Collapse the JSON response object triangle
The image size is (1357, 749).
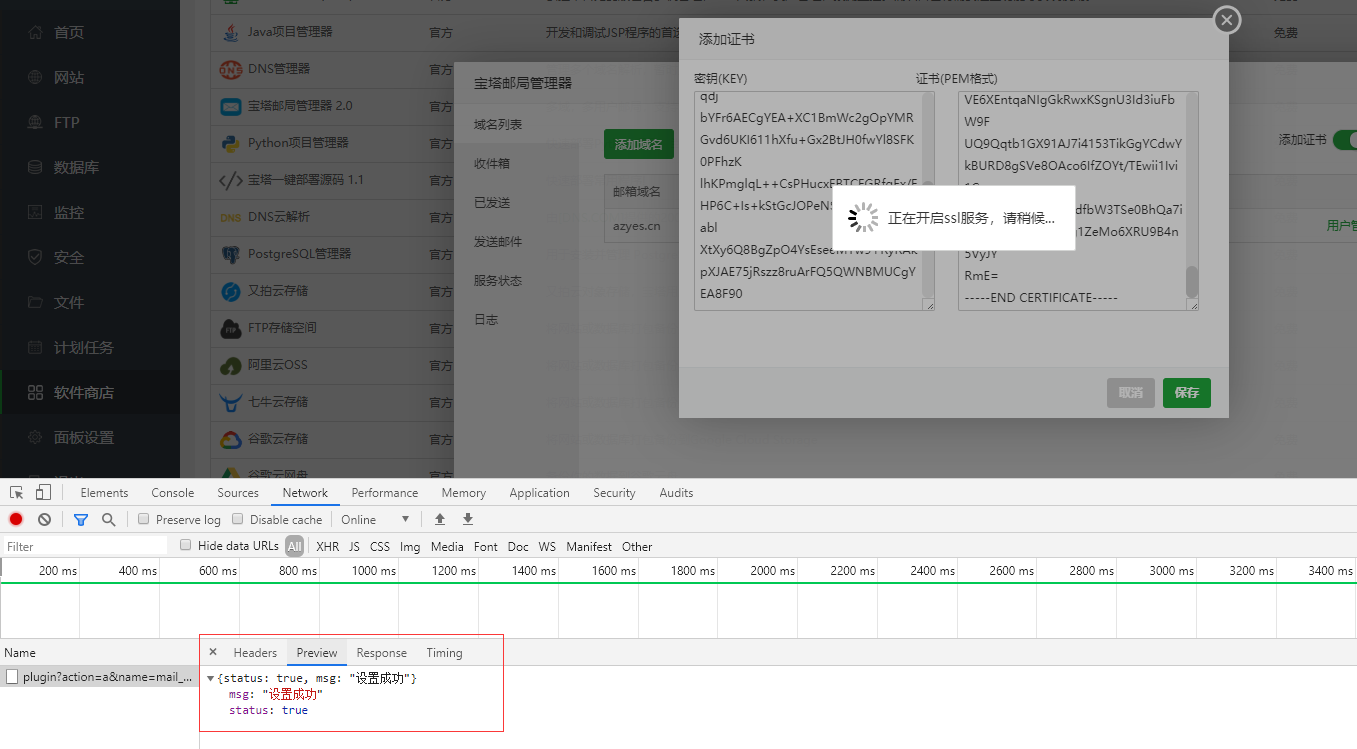pos(211,679)
